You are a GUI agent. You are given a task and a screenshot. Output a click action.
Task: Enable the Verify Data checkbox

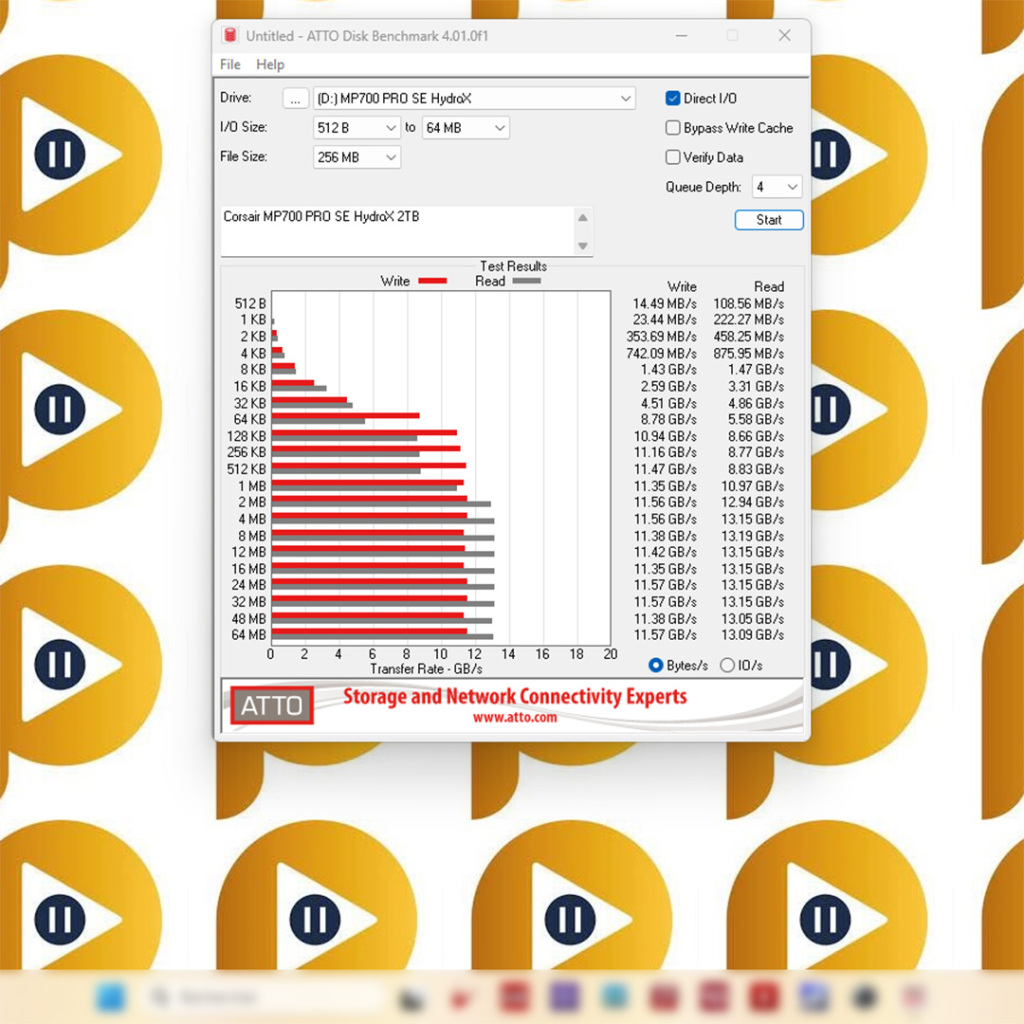pos(673,157)
